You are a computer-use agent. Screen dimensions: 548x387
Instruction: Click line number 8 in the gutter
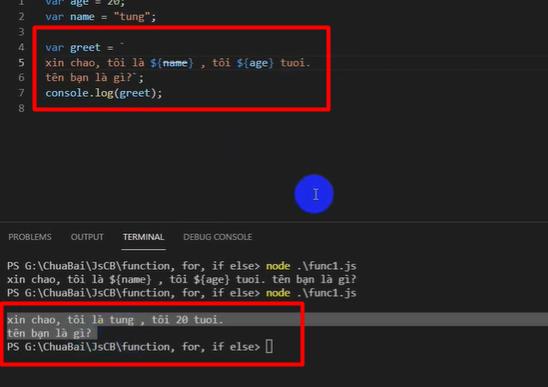(x=21, y=108)
